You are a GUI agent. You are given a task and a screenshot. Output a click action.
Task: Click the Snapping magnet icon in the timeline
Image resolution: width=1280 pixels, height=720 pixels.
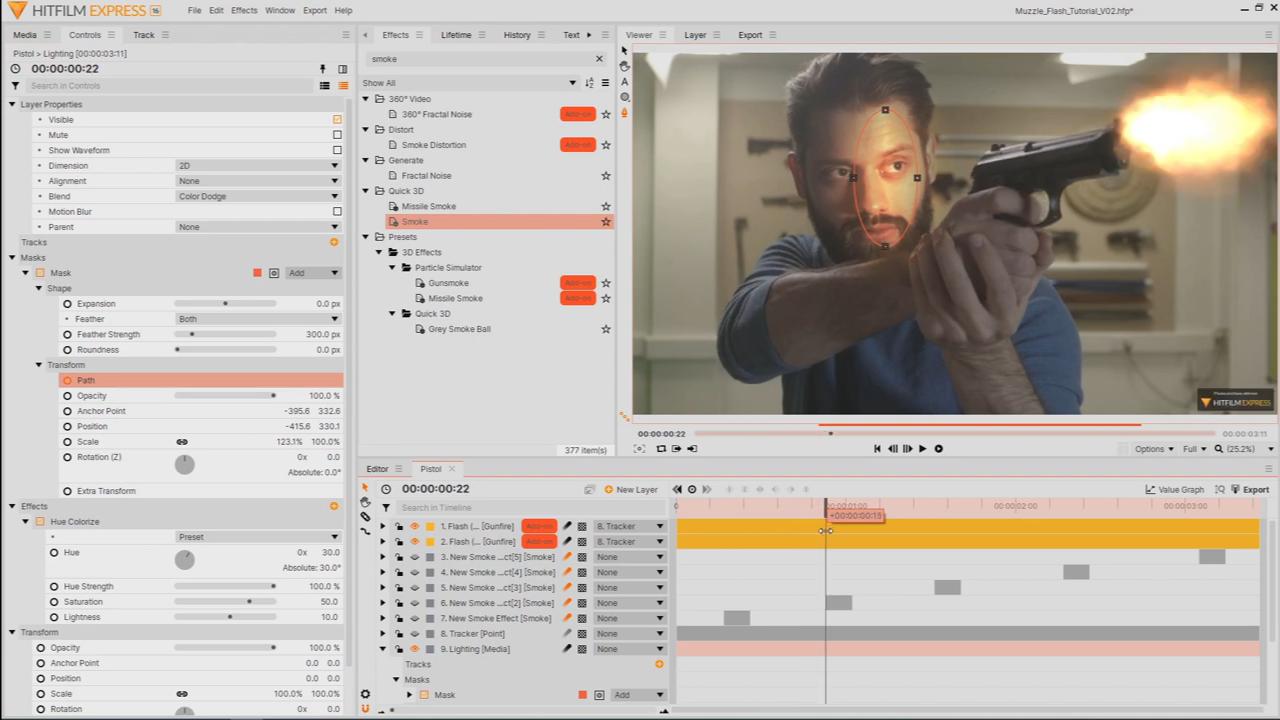365,709
